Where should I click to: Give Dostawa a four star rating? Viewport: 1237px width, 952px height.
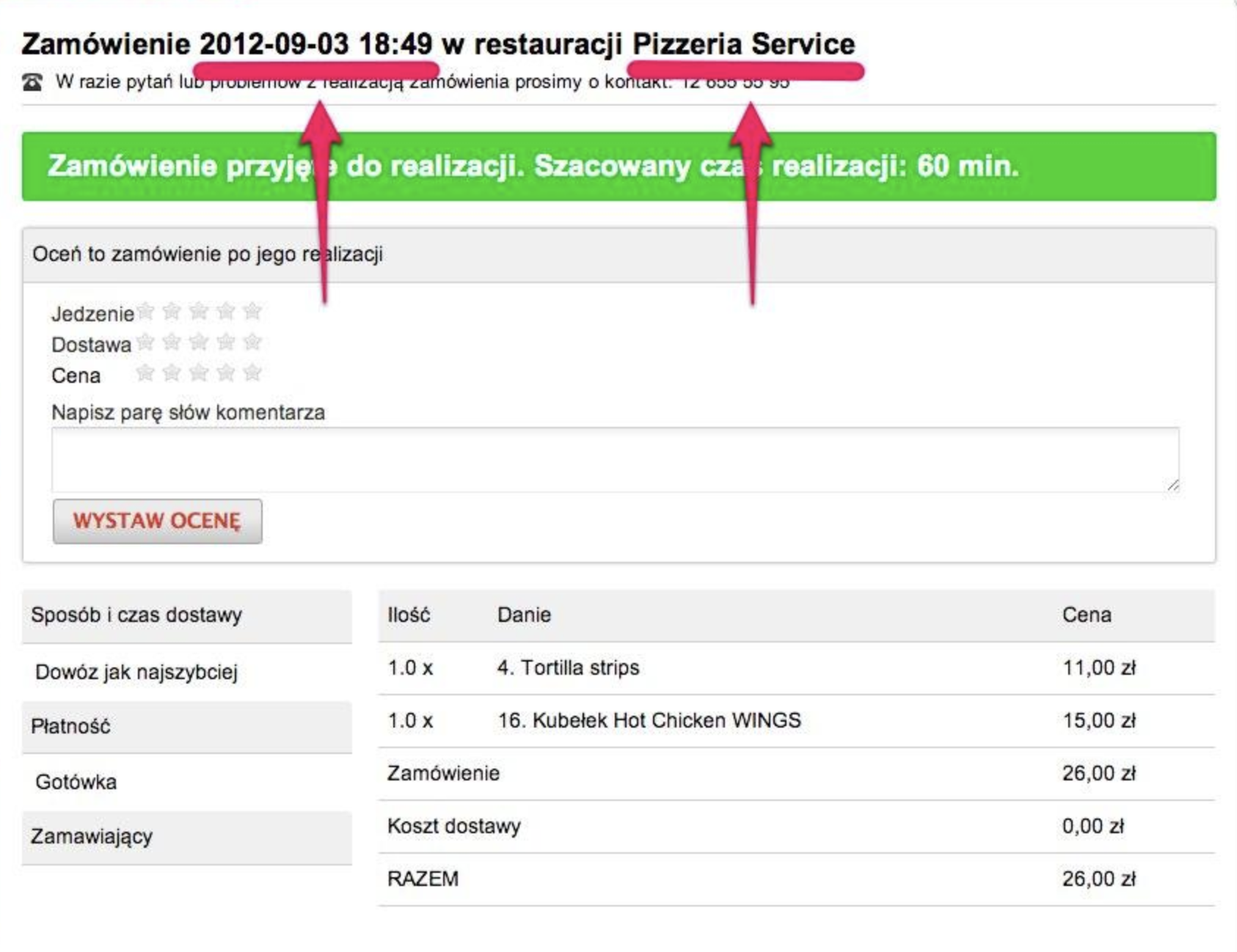[226, 343]
